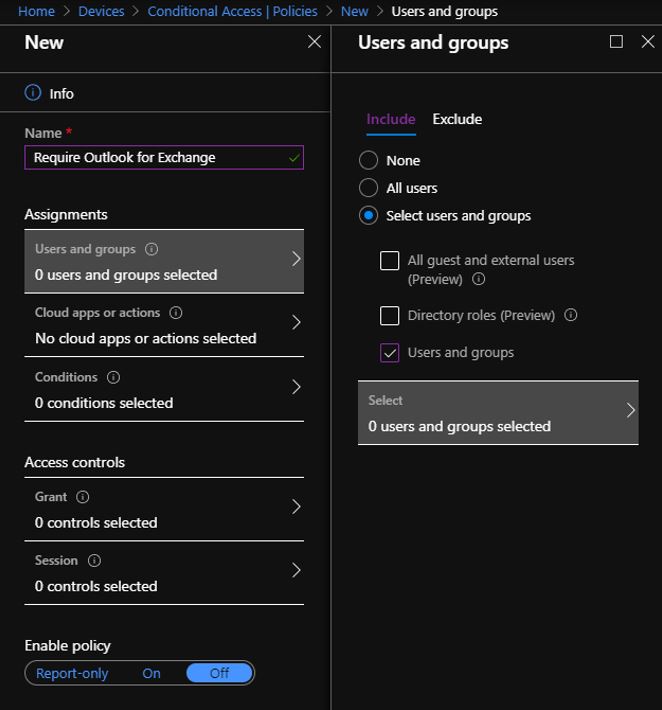The image size is (662, 710).
Task: Close the New policy pane
Action: click(314, 42)
